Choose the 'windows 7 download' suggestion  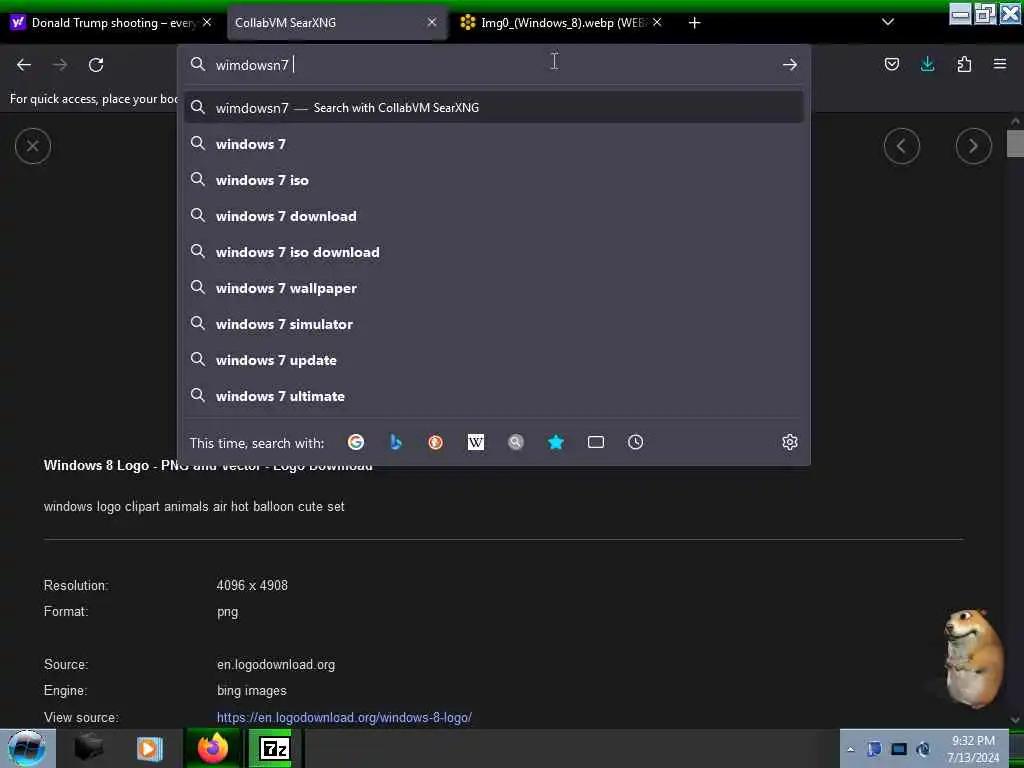(x=494, y=216)
